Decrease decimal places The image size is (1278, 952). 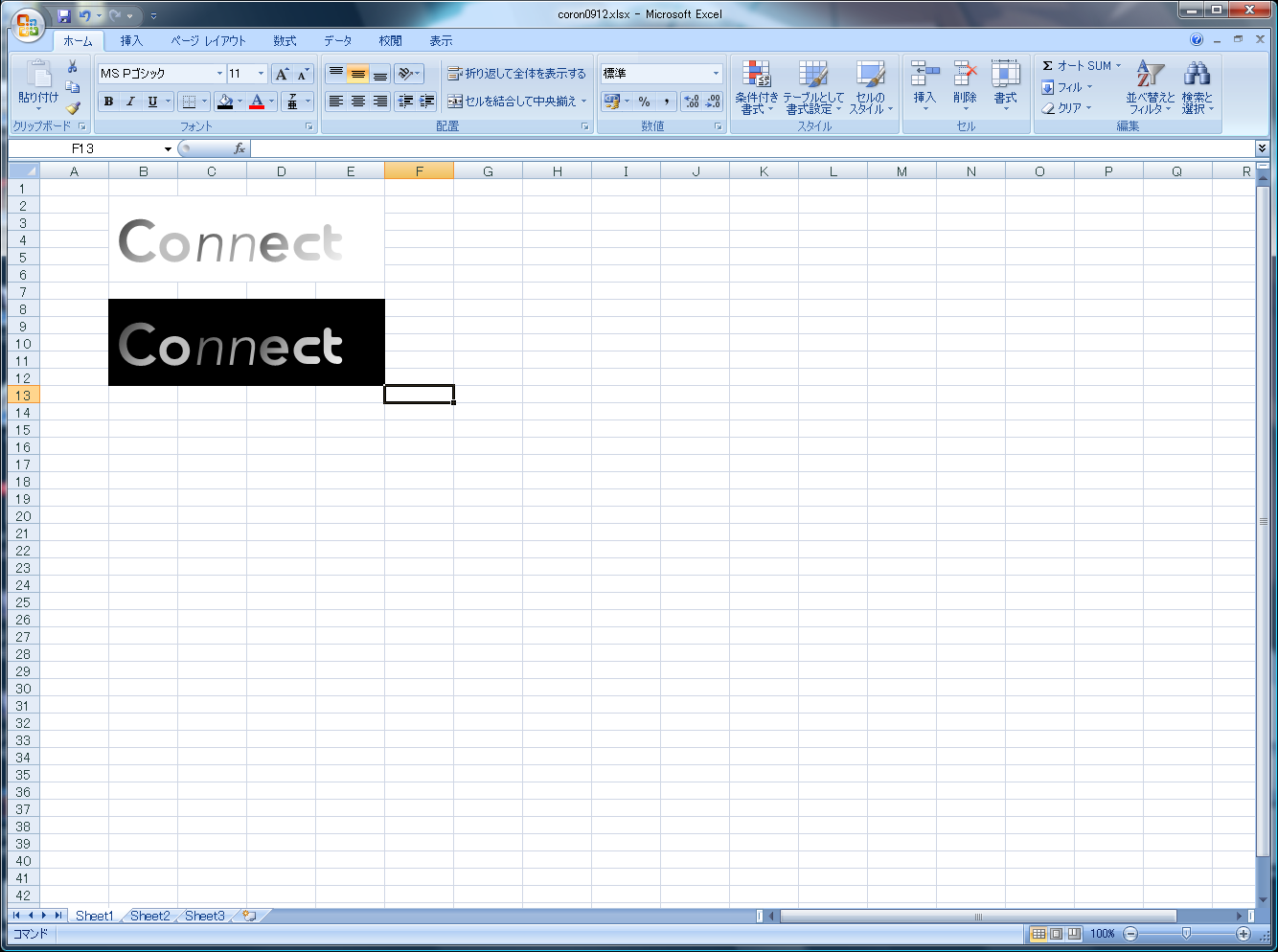point(713,102)
